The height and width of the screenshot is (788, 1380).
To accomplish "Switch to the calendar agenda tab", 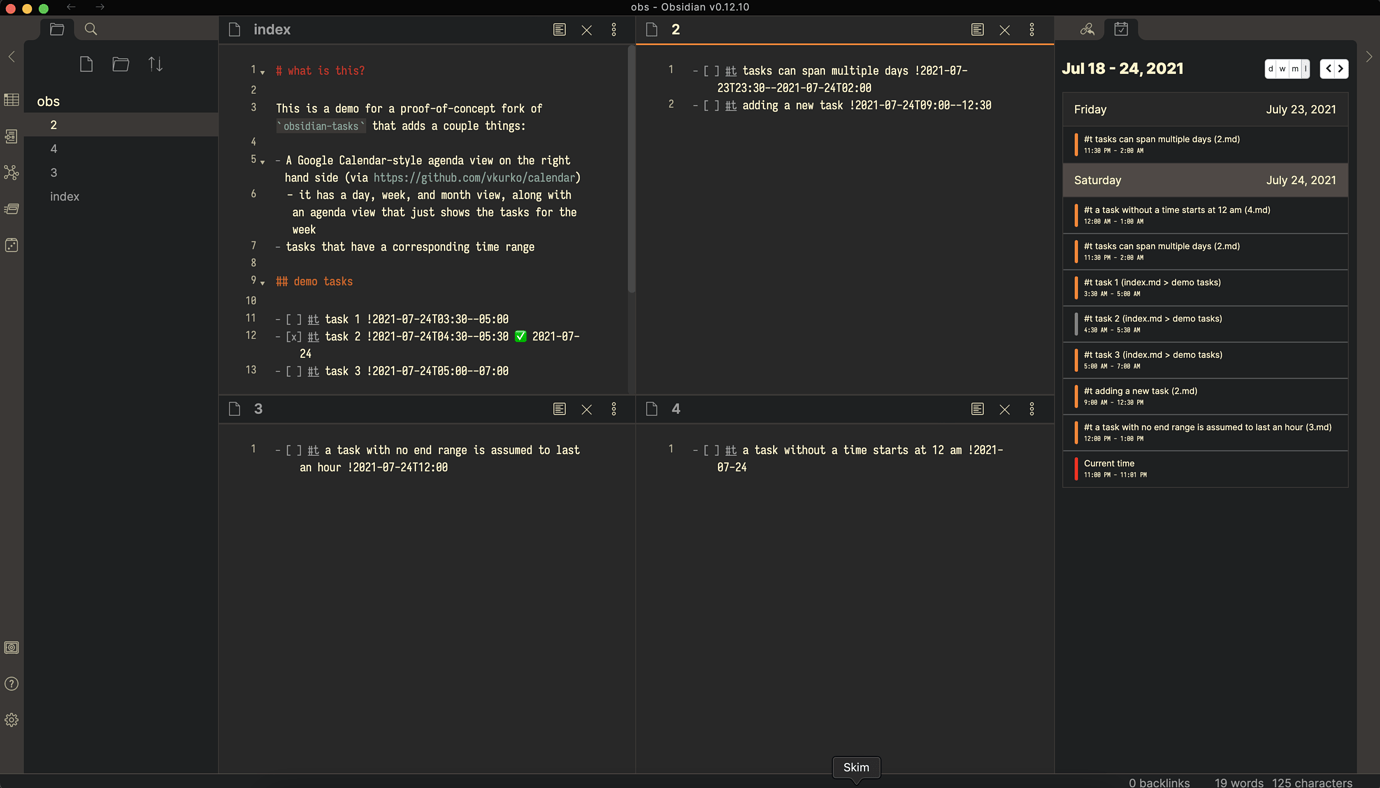I will (x=1120, y=29).
